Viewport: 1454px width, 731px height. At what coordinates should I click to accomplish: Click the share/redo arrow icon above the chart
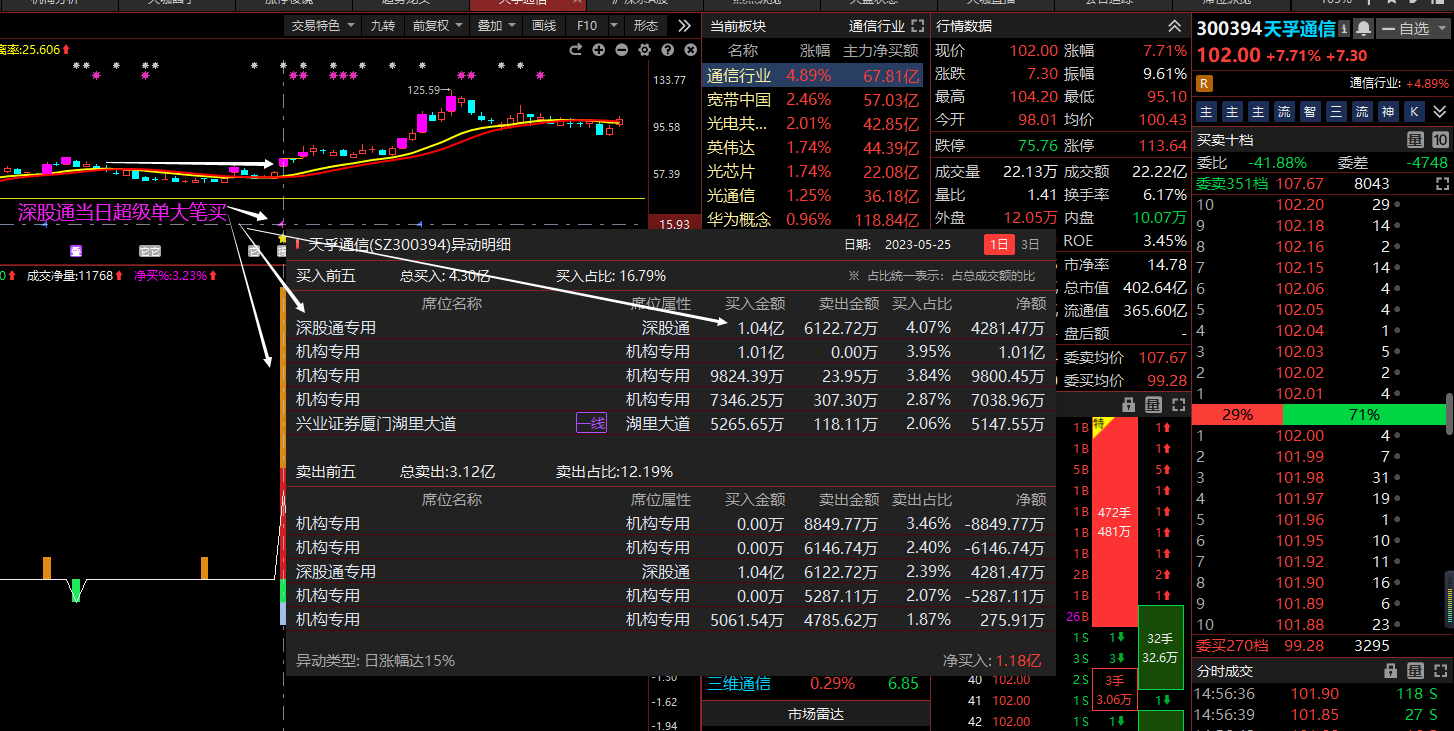(575, 50)
